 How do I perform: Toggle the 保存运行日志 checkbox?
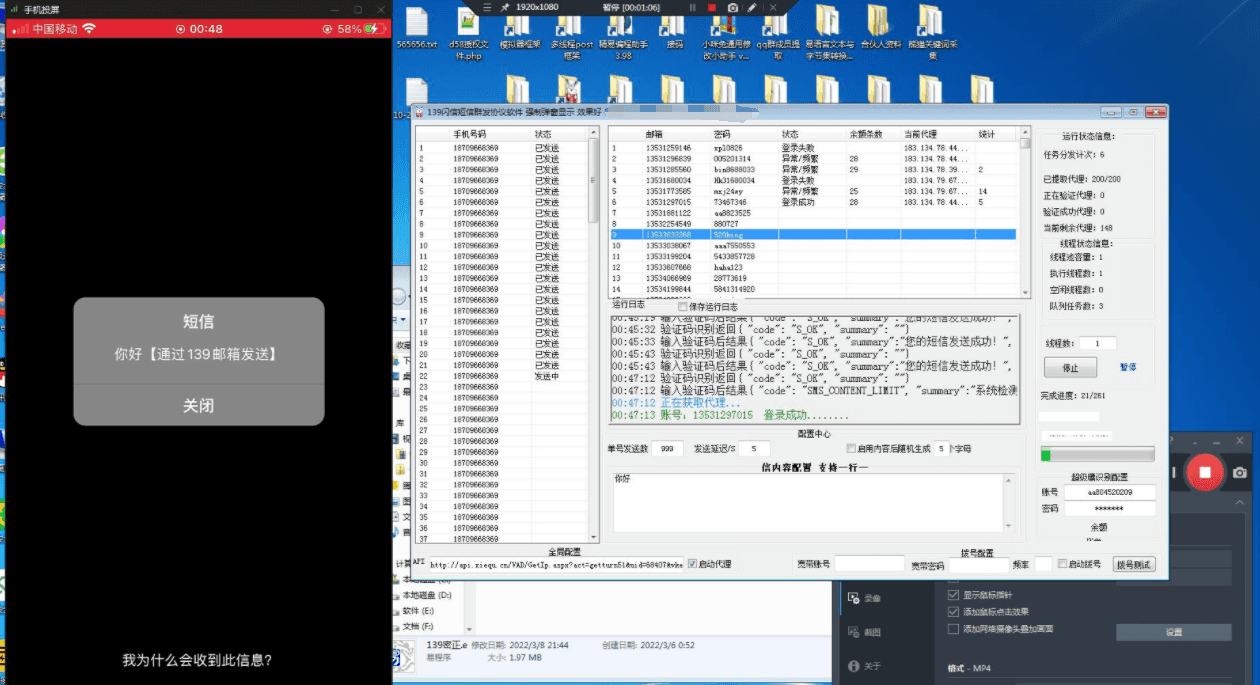coord(683,306)
